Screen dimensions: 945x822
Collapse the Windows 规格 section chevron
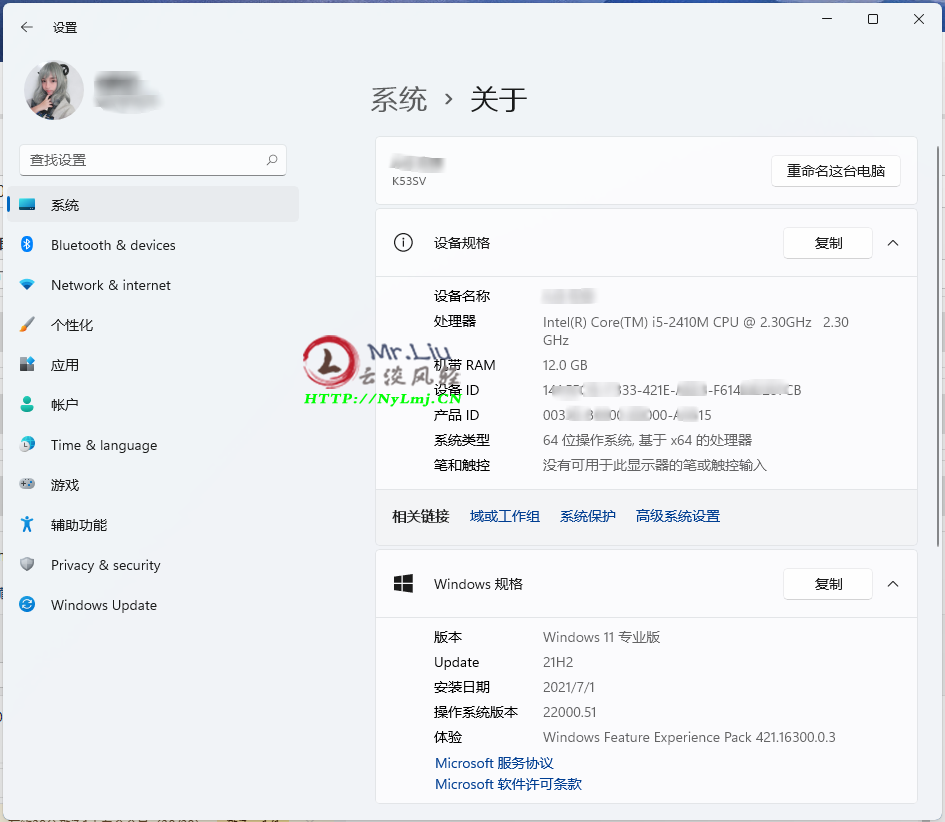click(893, 584)
